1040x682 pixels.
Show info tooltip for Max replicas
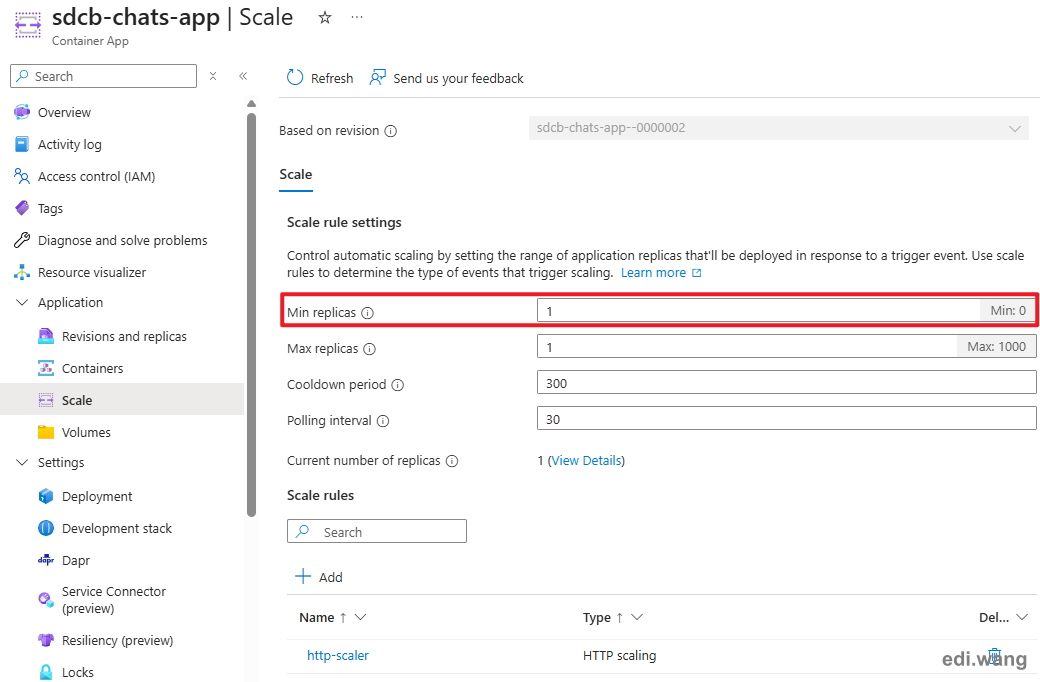coord(369,349)
